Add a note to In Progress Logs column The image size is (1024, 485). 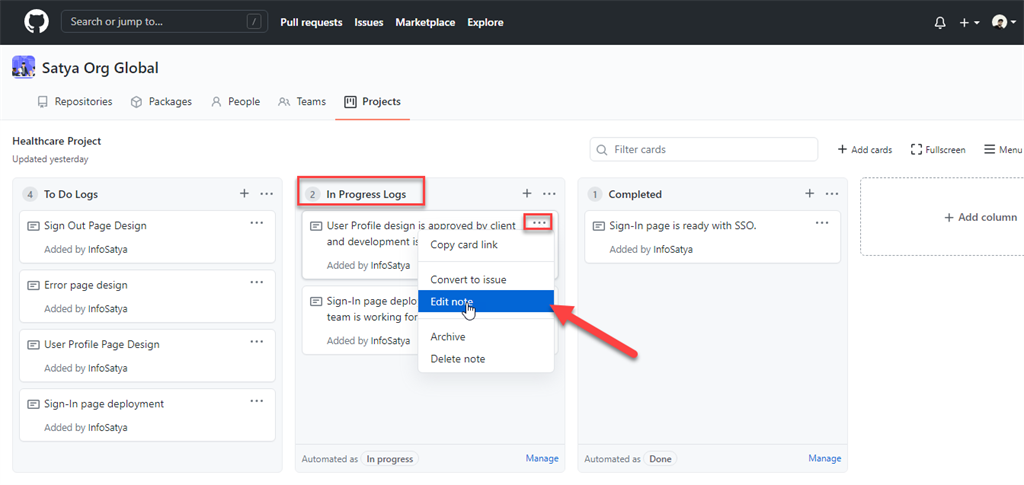click(x=527, y=194)
